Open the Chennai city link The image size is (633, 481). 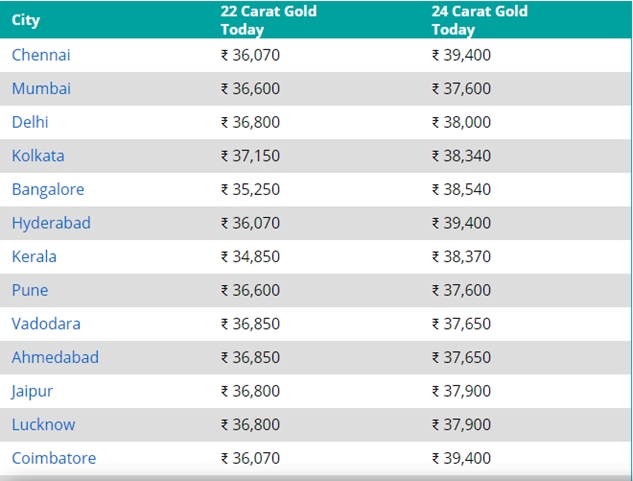[41, 55]
